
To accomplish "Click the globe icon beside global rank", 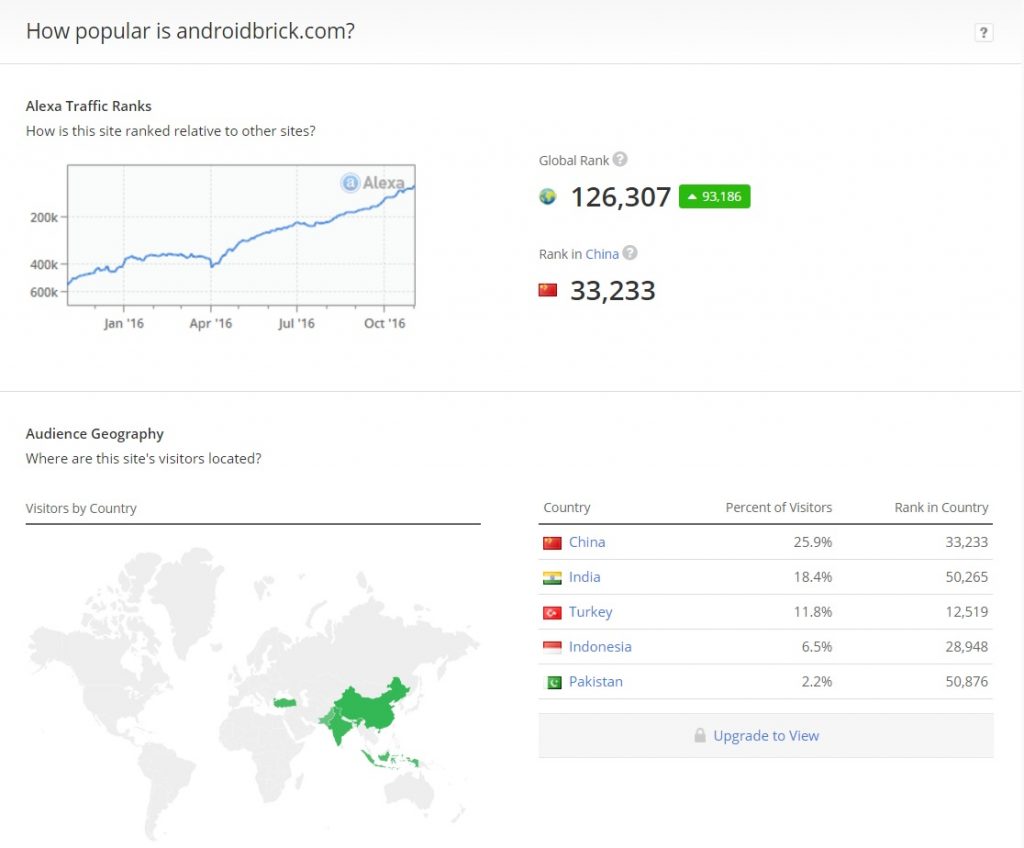I will (x=548, y=197).
